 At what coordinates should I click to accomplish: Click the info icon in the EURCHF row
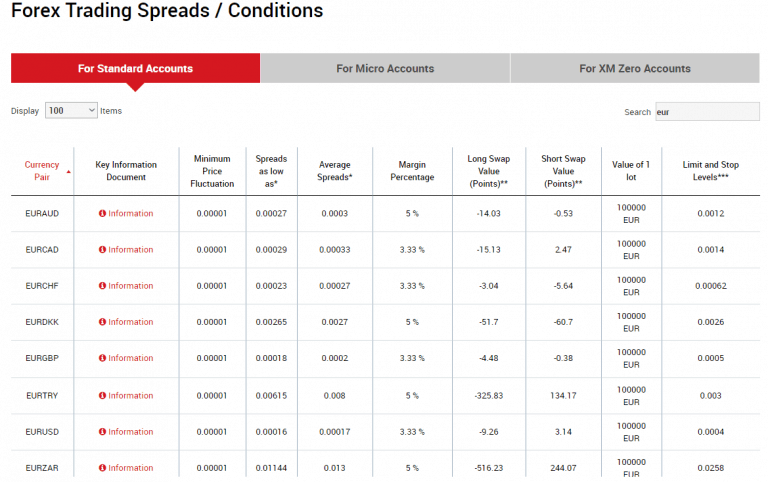[102, 286]
